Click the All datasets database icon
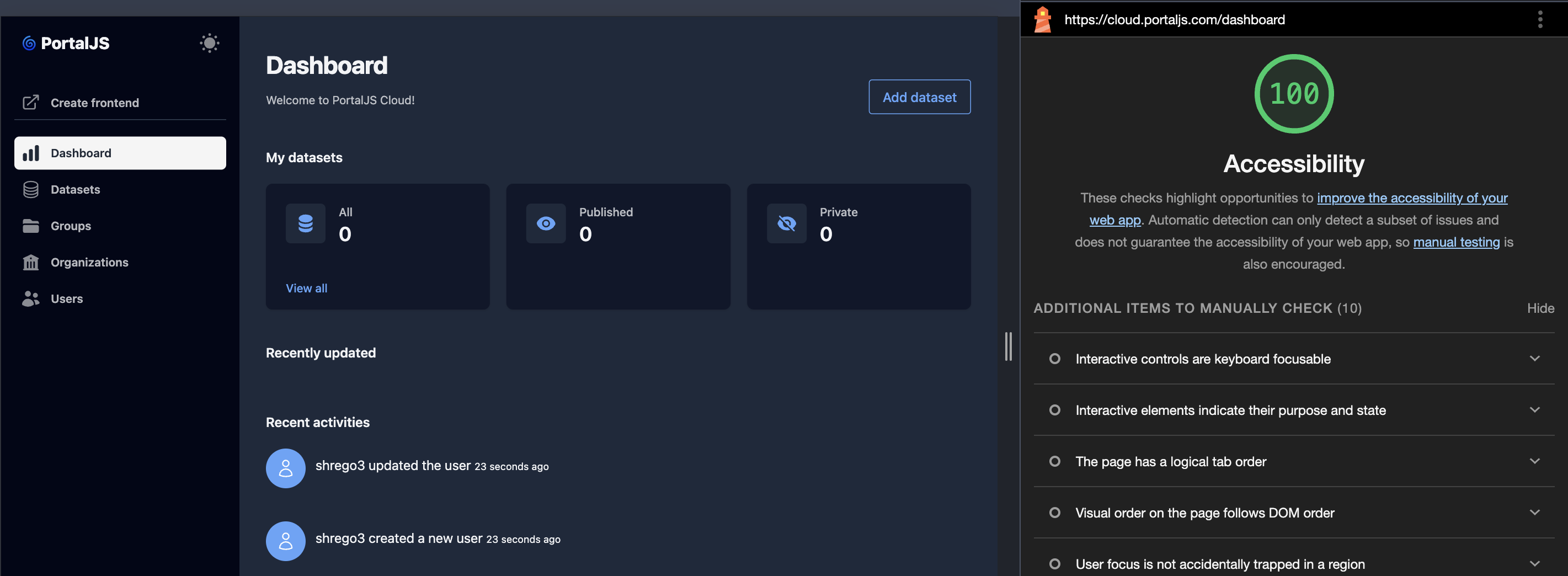Image resolution: width=1568 pixels, height=576 pixels. click(x=306, y=223)
